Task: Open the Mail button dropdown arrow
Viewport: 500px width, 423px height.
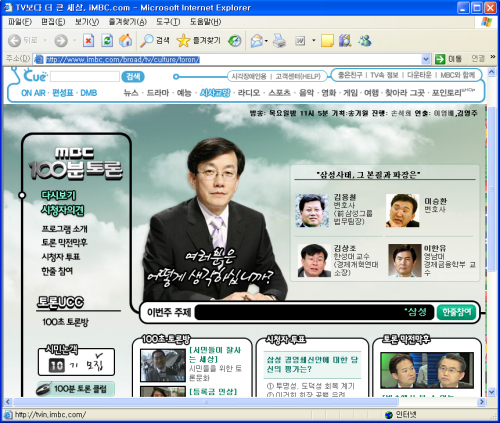Action: click(x=266, y=41)
